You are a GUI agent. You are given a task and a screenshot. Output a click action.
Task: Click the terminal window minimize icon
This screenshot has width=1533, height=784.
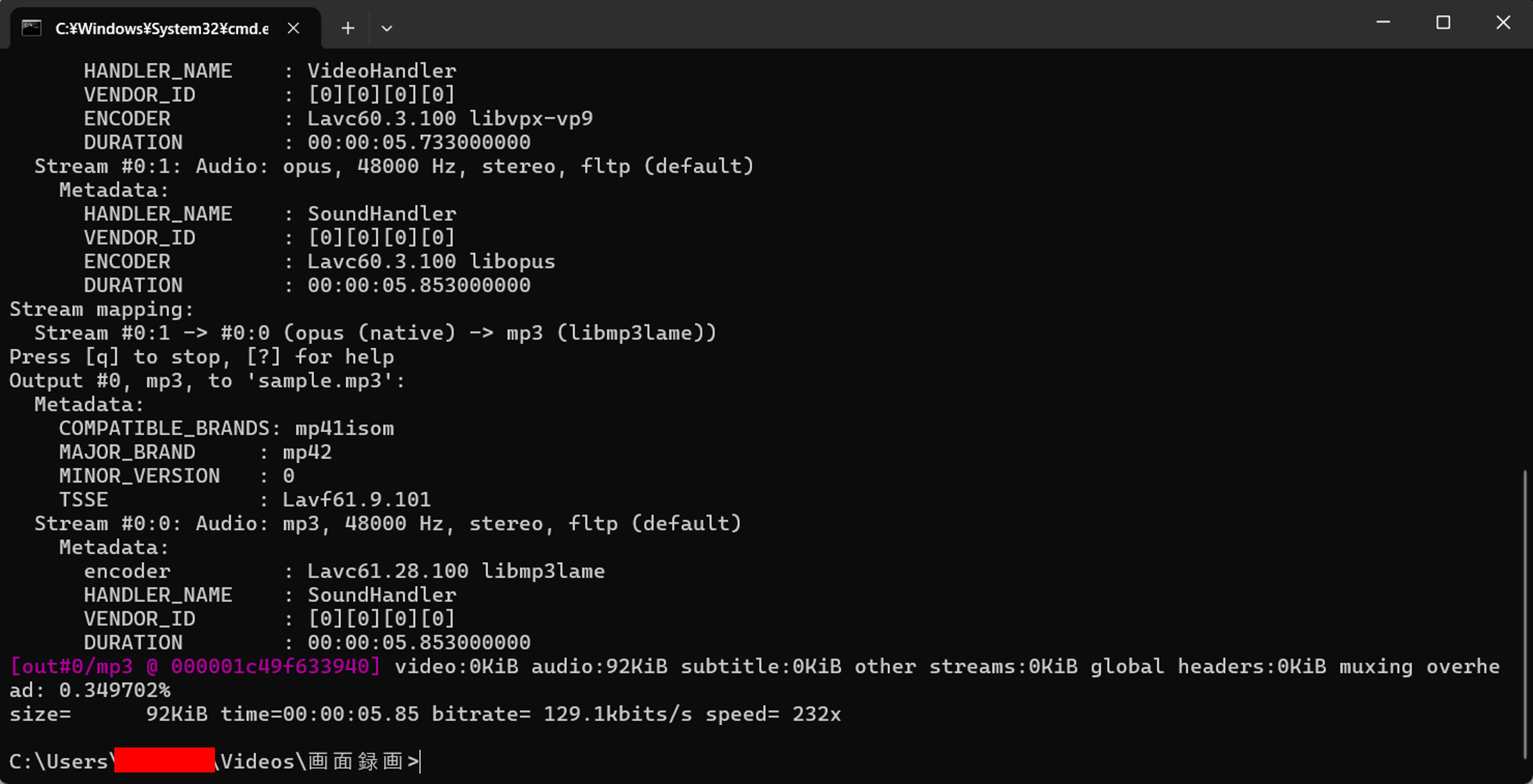pos(1383,23)
